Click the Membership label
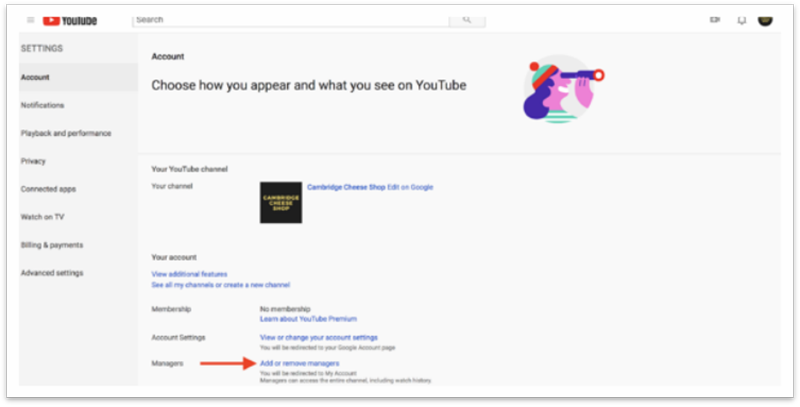 click(x=171, y=310)
